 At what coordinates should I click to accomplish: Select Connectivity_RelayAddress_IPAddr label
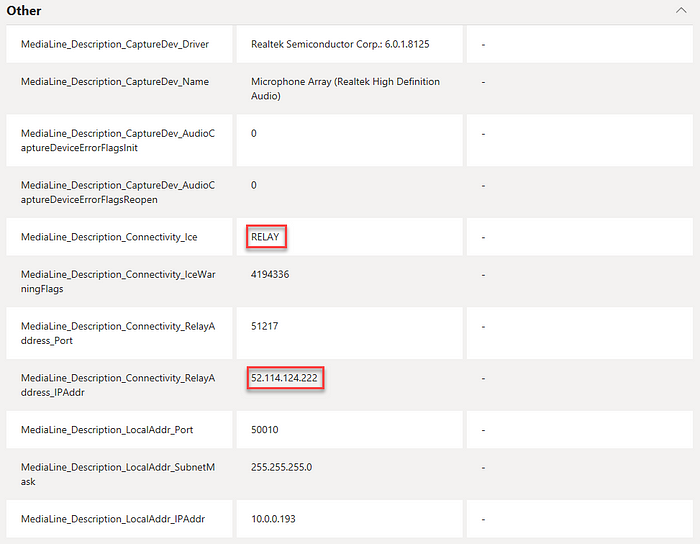(x=118, y=385)
